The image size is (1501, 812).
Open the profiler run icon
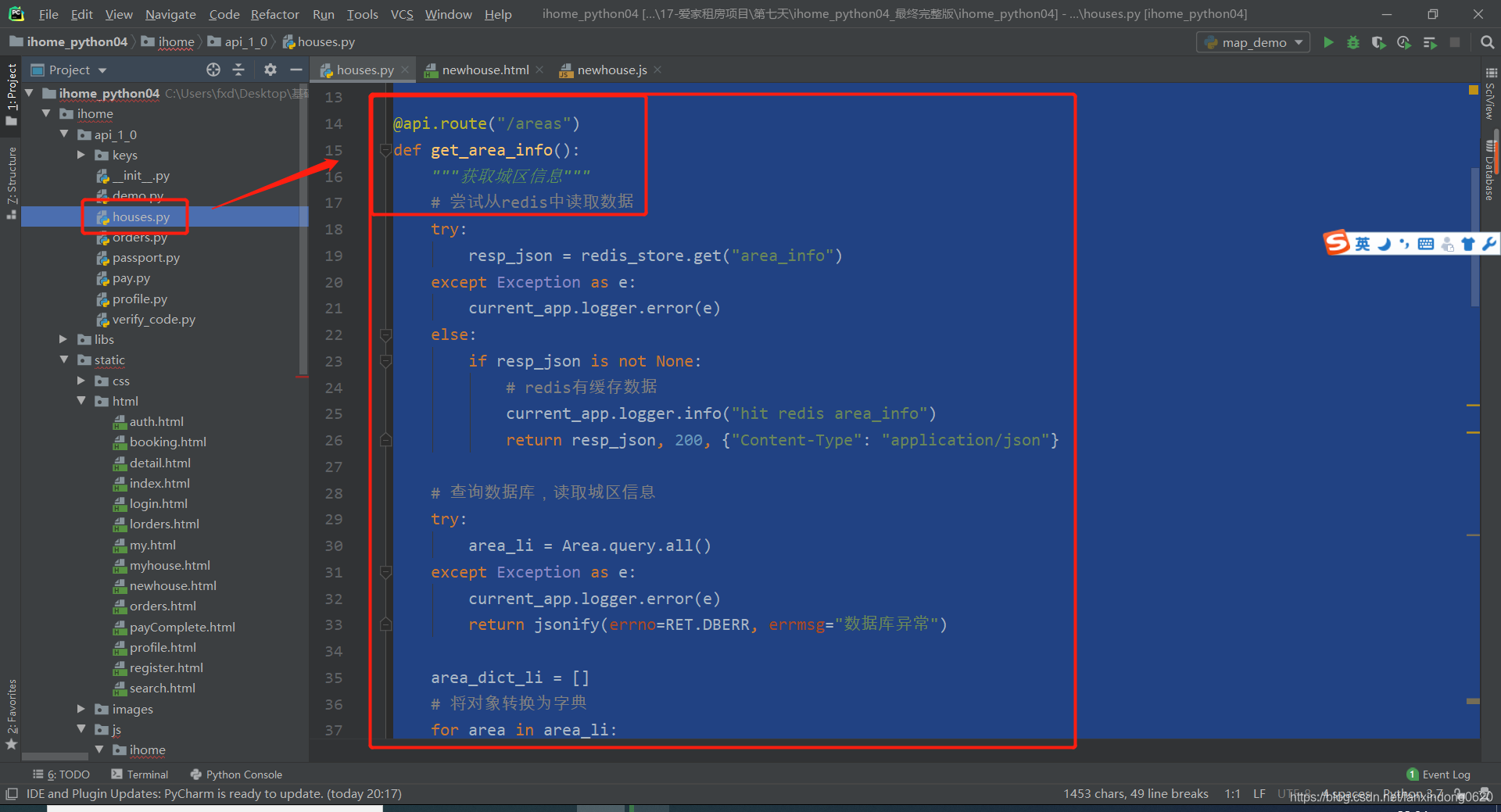(1404, 42)
